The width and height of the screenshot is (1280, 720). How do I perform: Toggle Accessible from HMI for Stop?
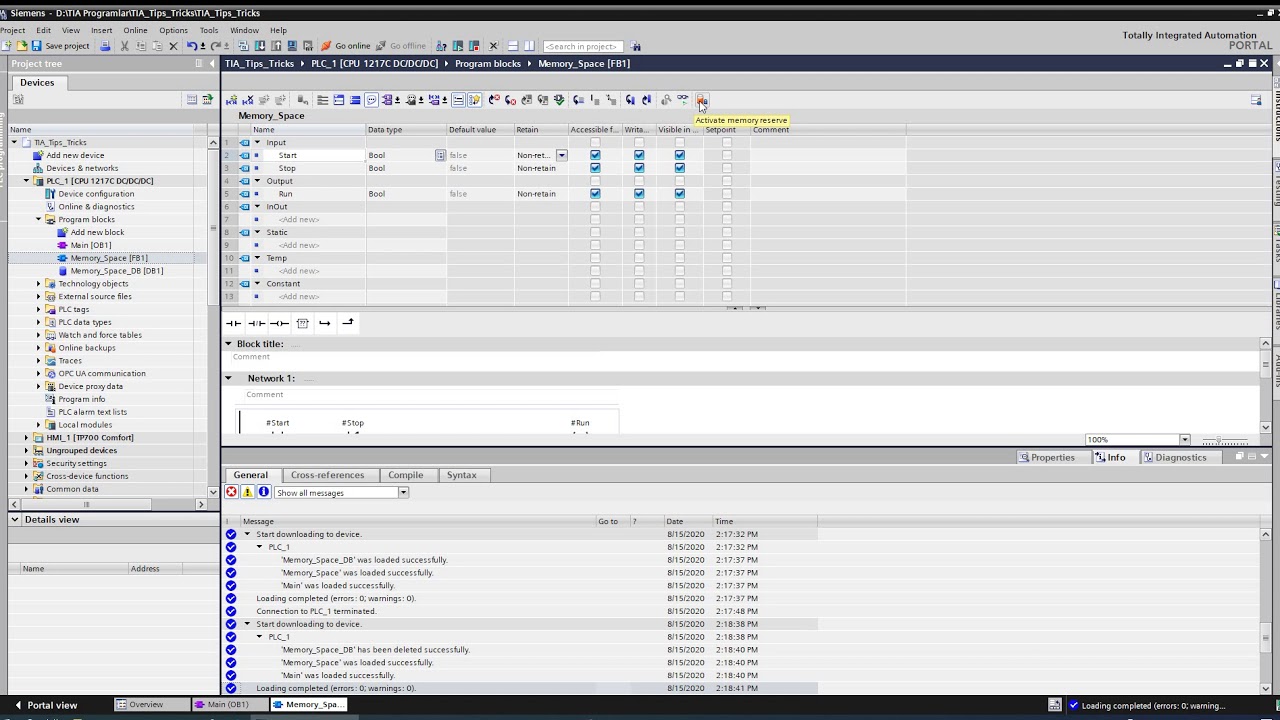pyautogui.click(x=595, y=168)
